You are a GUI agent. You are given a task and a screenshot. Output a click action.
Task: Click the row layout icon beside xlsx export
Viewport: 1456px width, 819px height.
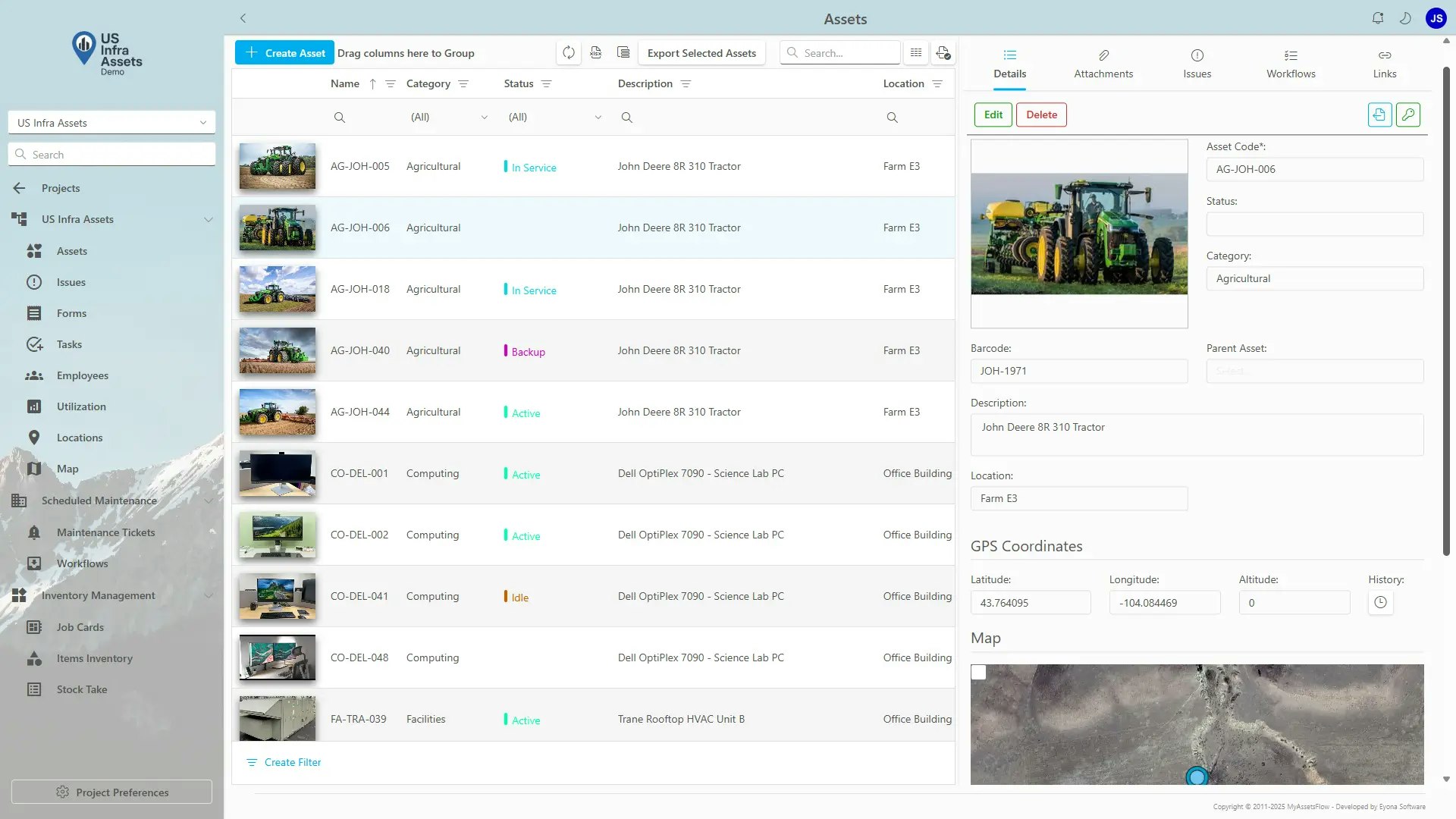tap(623, 53)
